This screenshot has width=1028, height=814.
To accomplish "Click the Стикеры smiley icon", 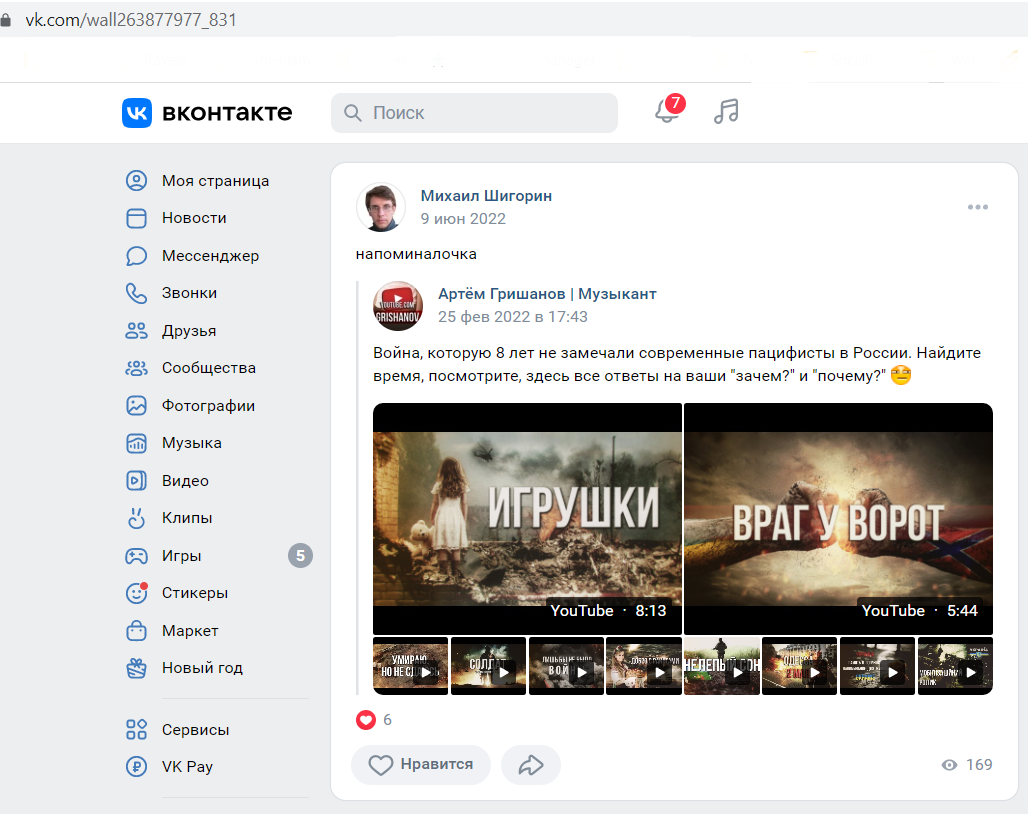I will (x=136, y=593).
